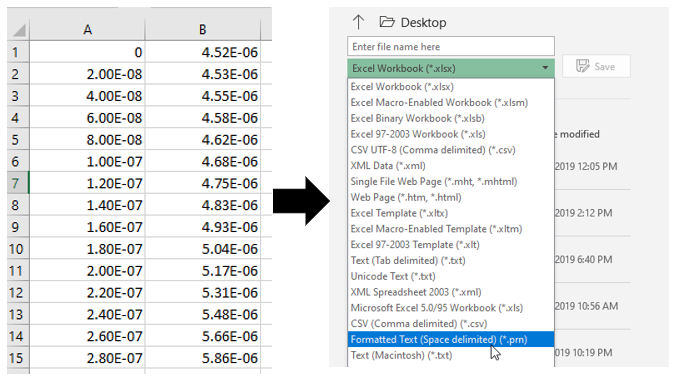The width and height of the screenshot is (679, 379).
Task: Select row 1 header
Action: 18,52
